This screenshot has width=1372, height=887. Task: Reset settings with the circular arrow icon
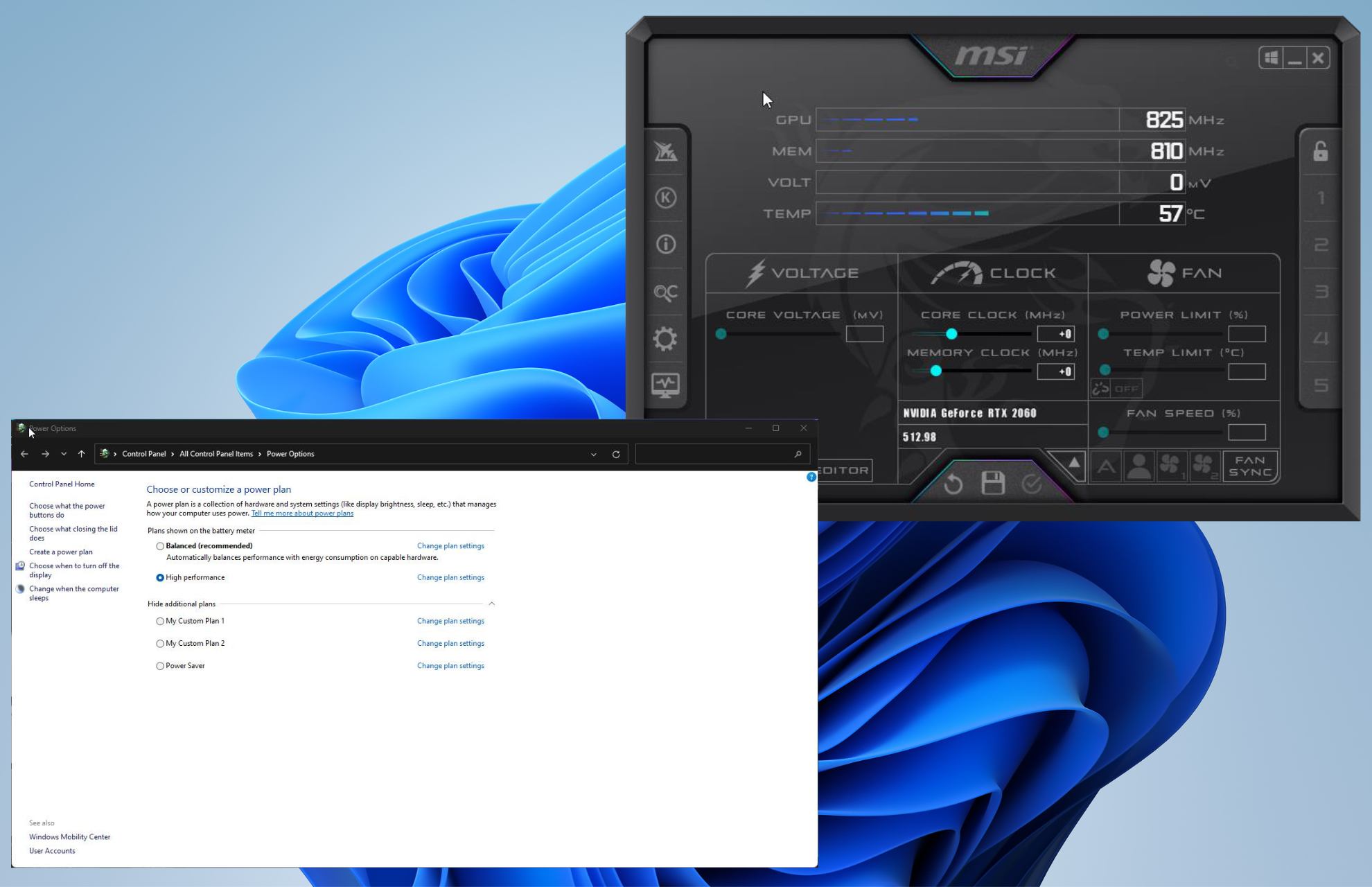coord(953,483)
